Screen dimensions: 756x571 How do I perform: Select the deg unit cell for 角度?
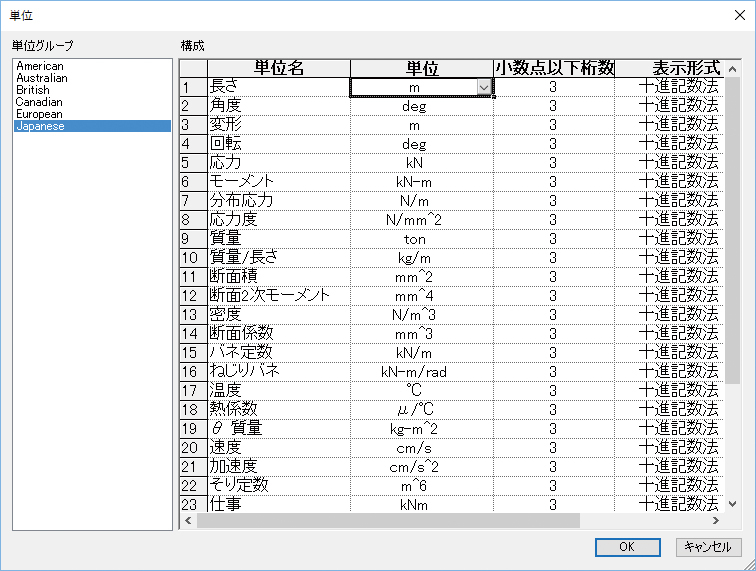click(x=422, y=106)
